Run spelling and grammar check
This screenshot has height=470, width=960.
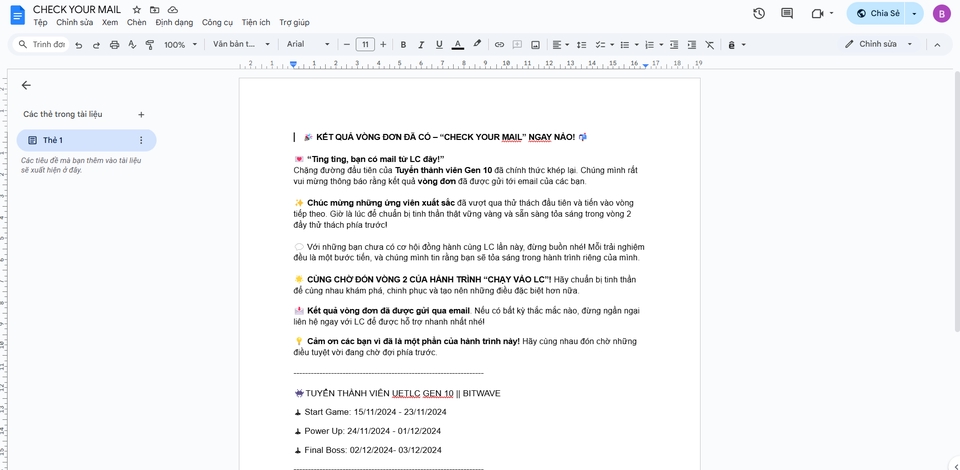(x=132, y=45)
